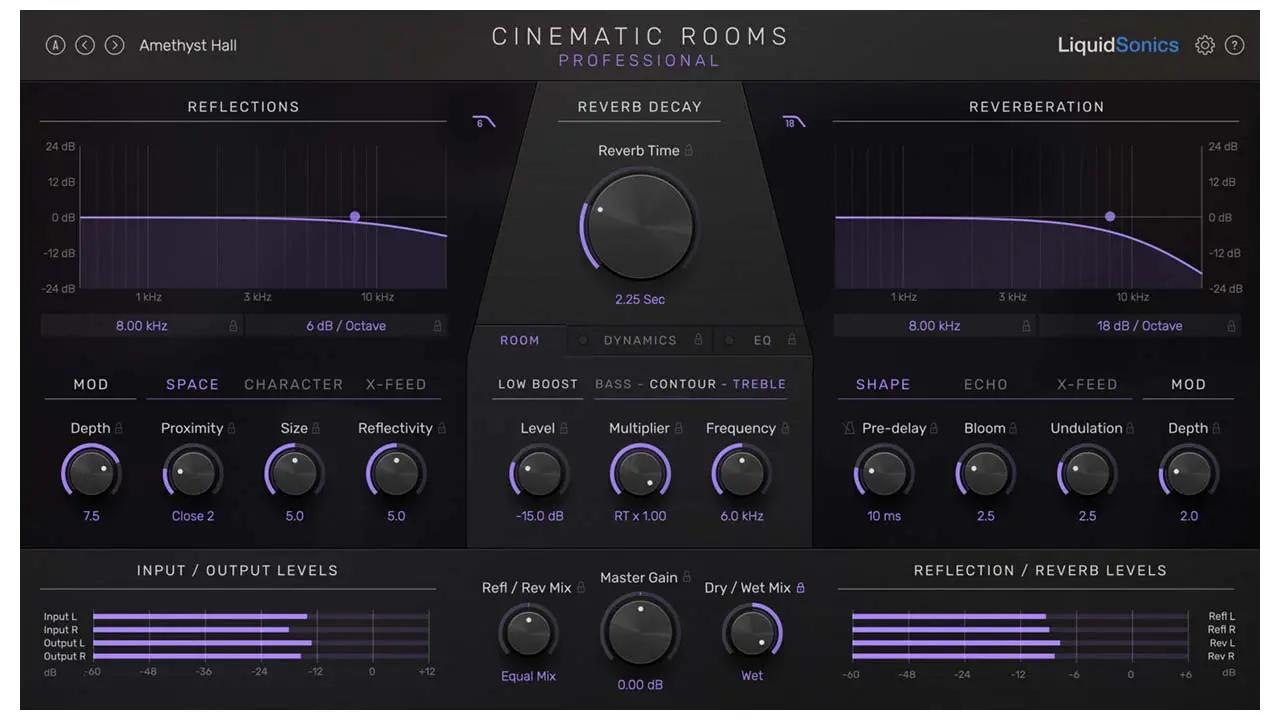Click the lock icon on Reverberation 8.00 kHz field
Screen dimensions: 1280x720
tap(1026, 326)
